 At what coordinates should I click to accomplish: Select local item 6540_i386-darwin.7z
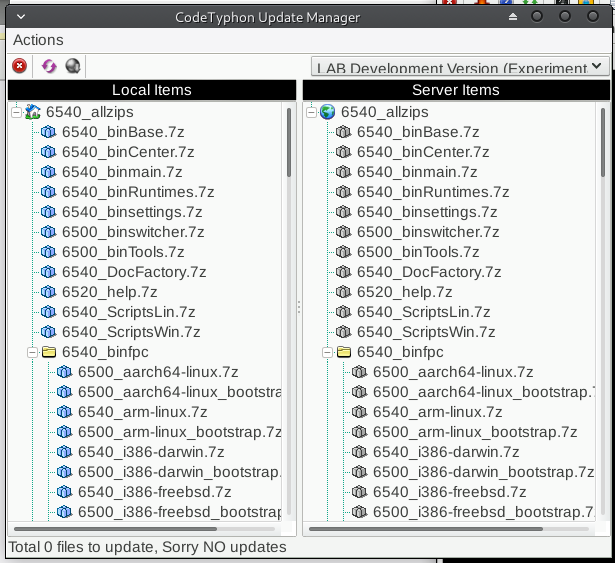(x=151, y=452)
